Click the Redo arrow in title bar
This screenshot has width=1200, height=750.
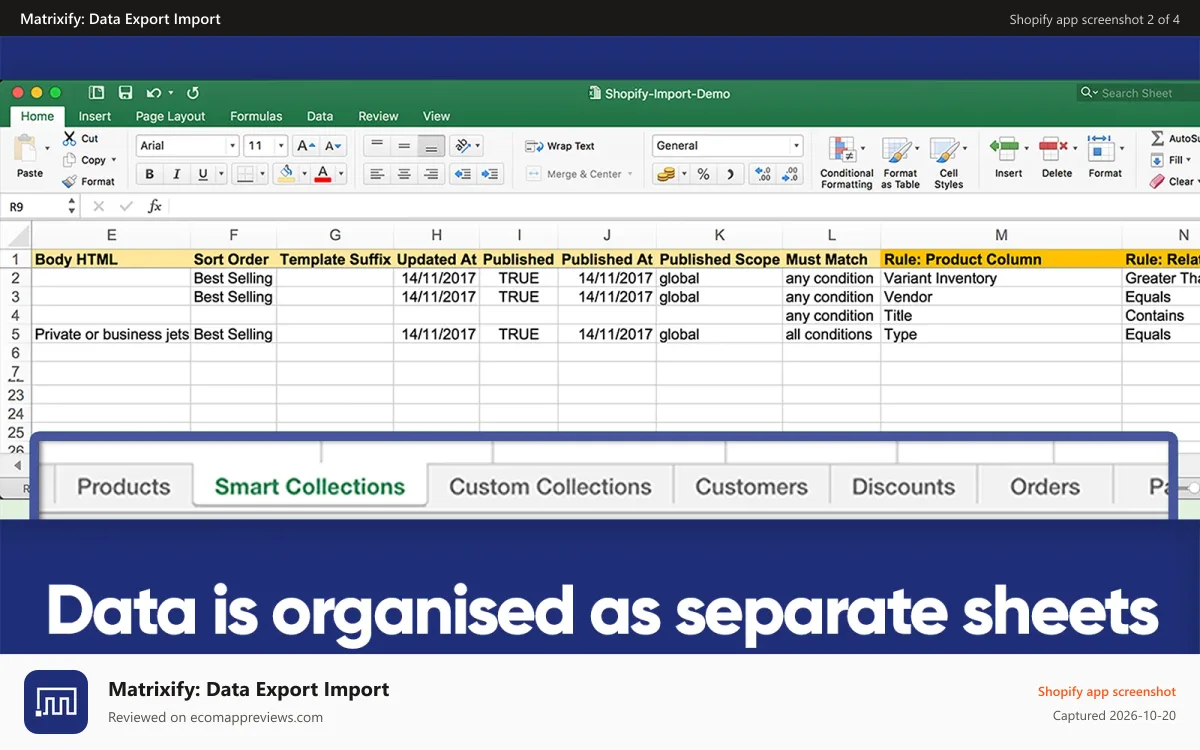point(193,93)
